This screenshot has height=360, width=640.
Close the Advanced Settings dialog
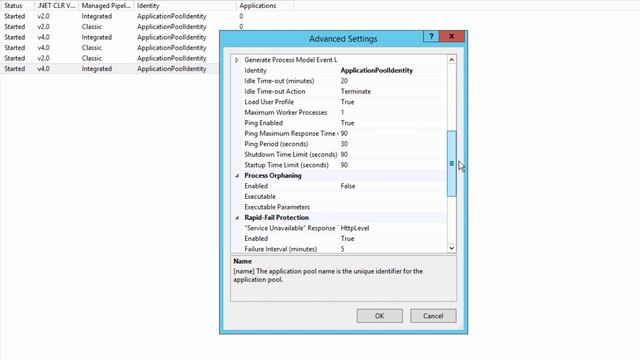click(451, 36)
